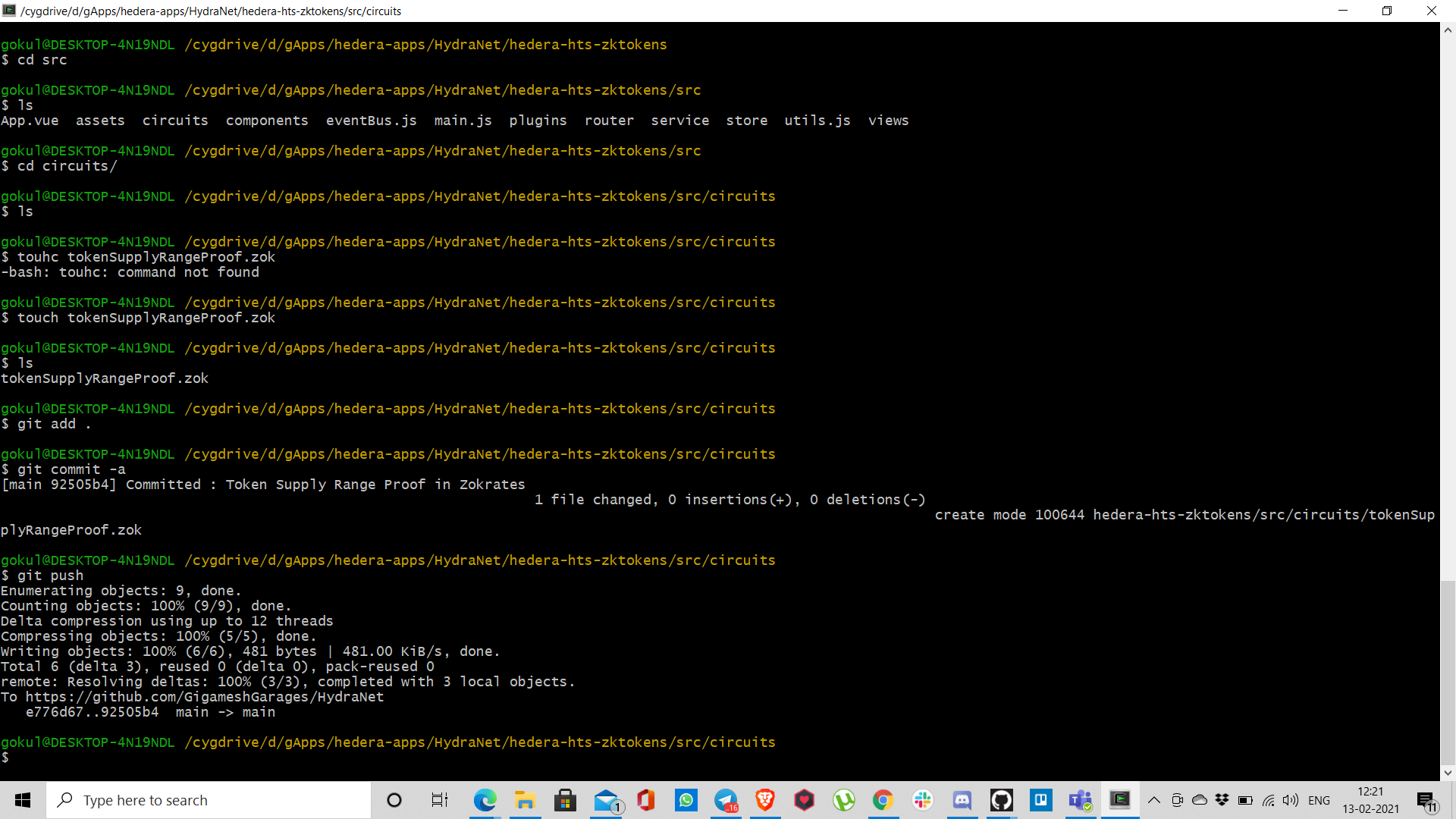1456x819 pixels.
Task: Open Slack from the taskbar
Action: click(922, 800)
